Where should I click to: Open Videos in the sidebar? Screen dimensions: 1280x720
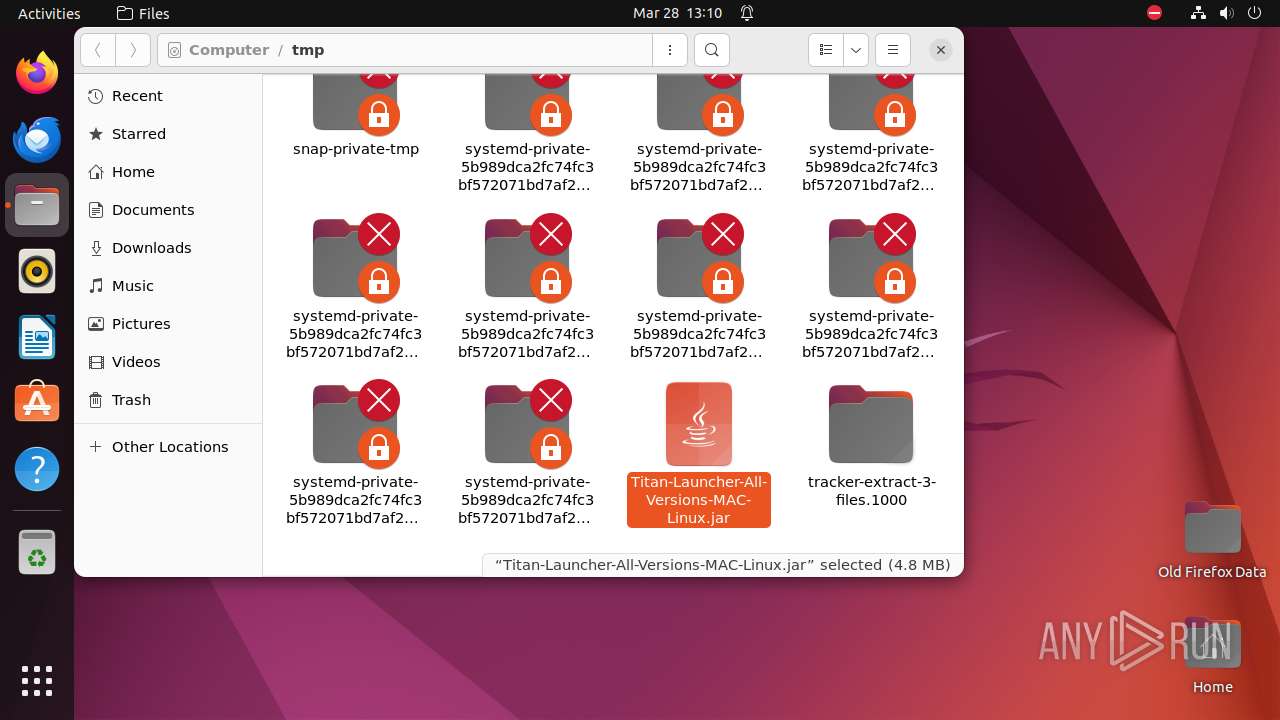point(168,362)
